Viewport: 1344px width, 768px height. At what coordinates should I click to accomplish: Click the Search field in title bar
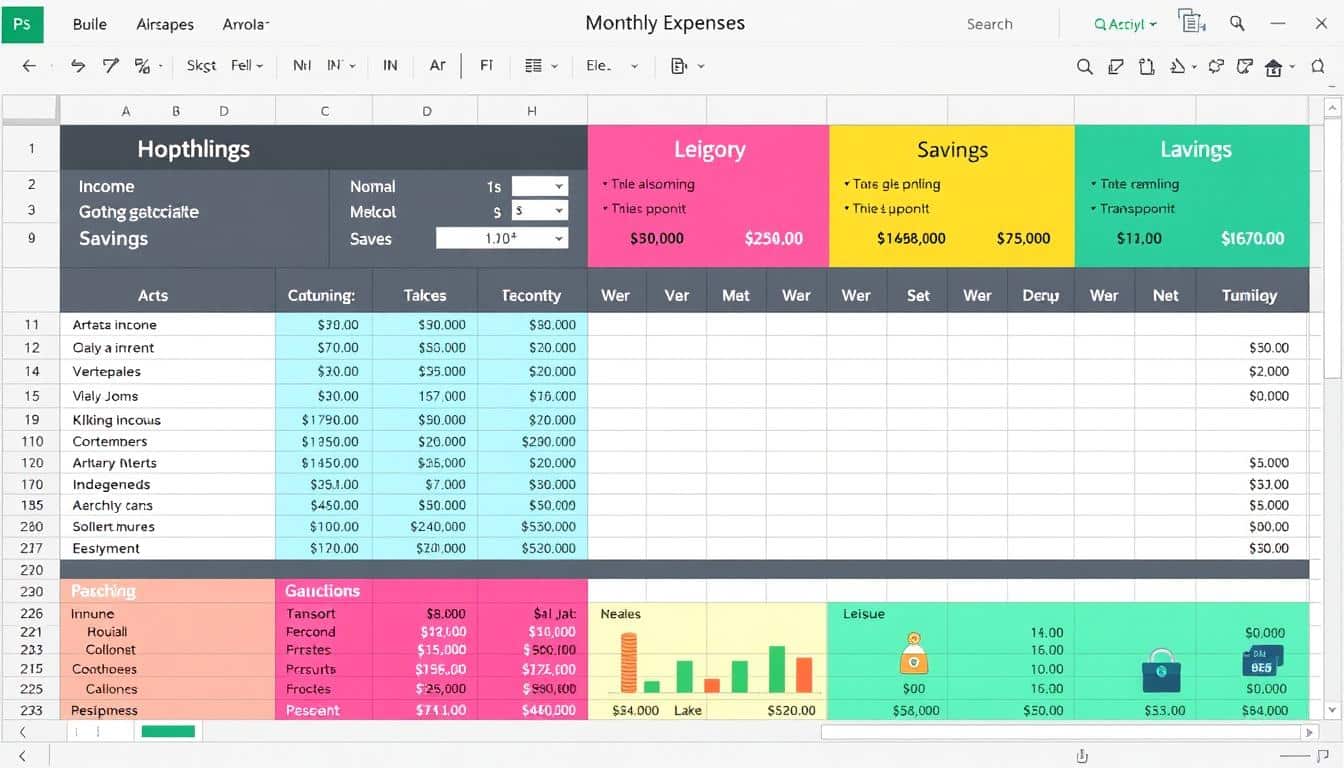point(990,24)
